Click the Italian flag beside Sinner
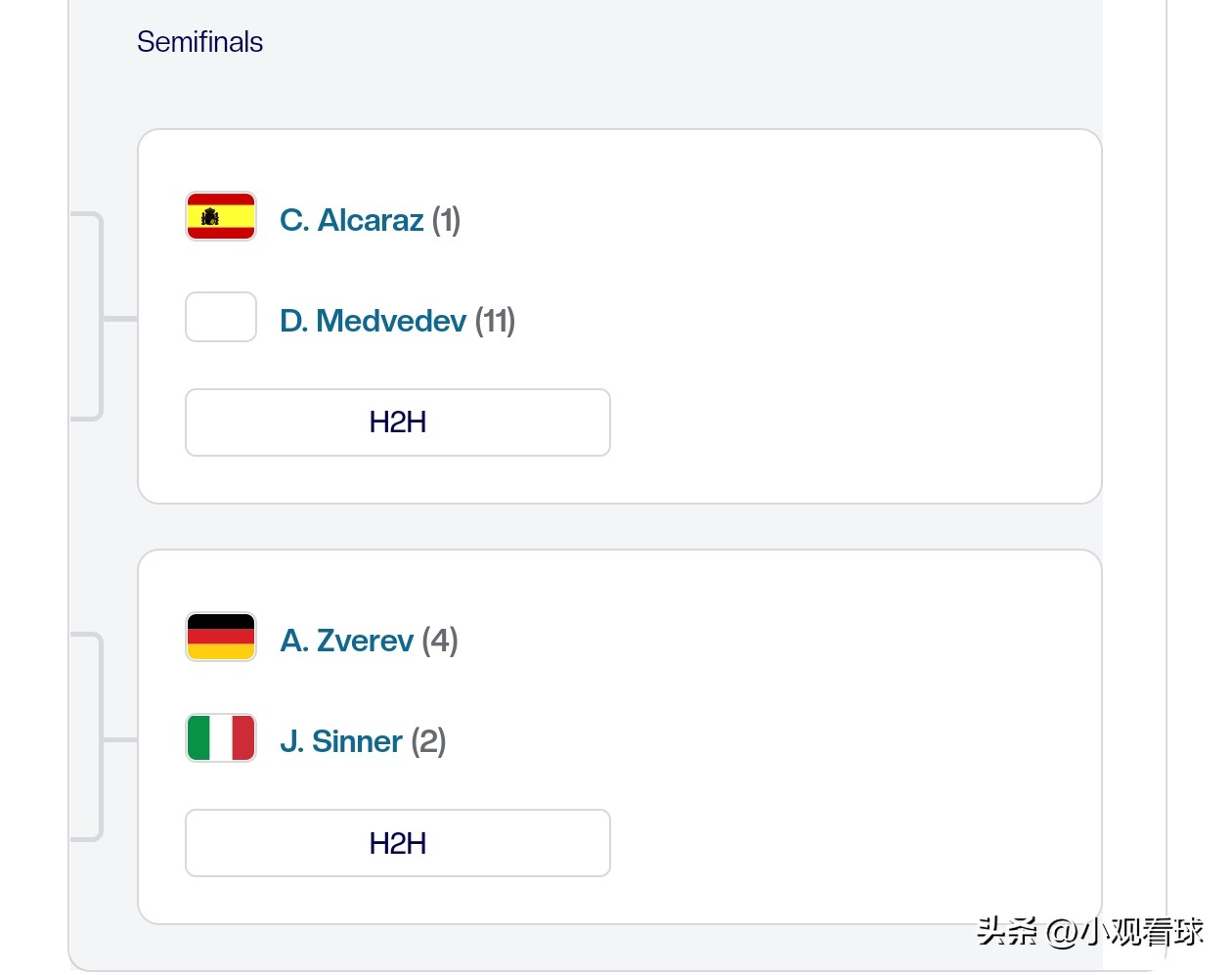 [x=221, y=737]
